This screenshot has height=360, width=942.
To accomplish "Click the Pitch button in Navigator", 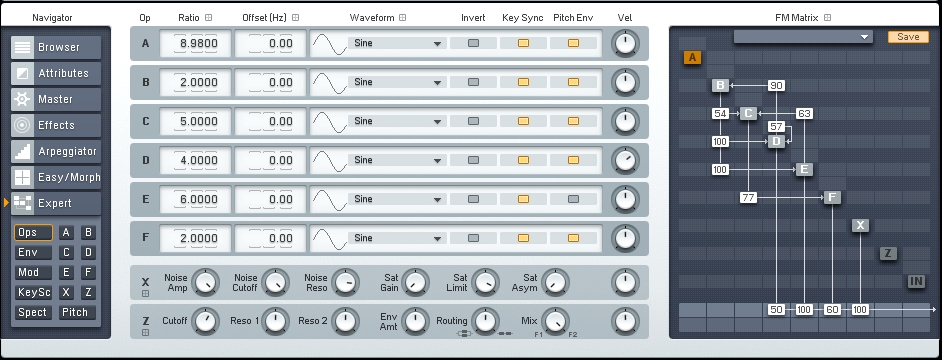I will click(x=77, y=313).
